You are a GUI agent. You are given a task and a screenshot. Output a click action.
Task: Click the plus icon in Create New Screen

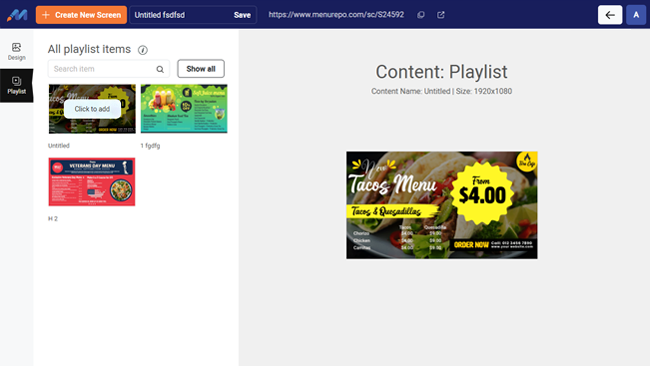pos(46,15)
